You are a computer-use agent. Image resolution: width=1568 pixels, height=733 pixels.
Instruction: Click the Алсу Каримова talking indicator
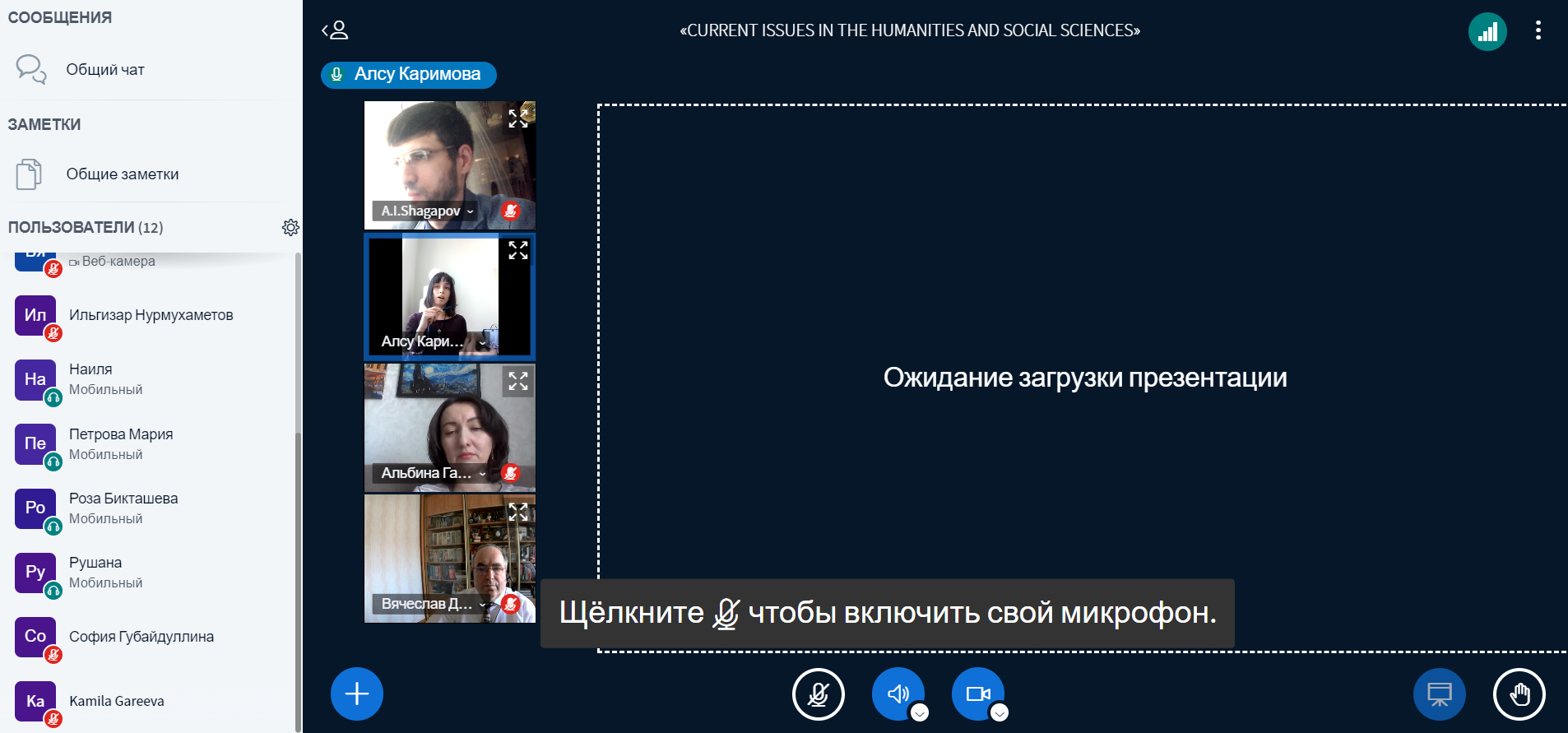[x=409, y=74]
